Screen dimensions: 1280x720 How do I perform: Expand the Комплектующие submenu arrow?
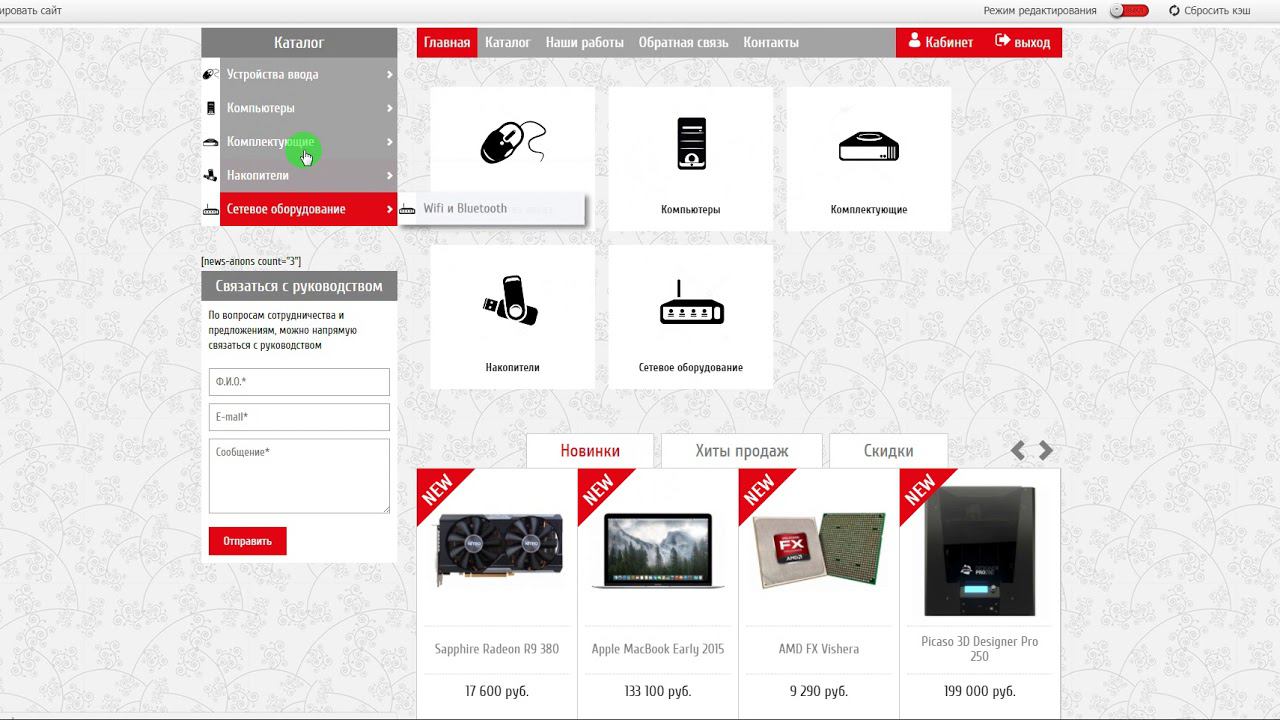tap(389, 142)
